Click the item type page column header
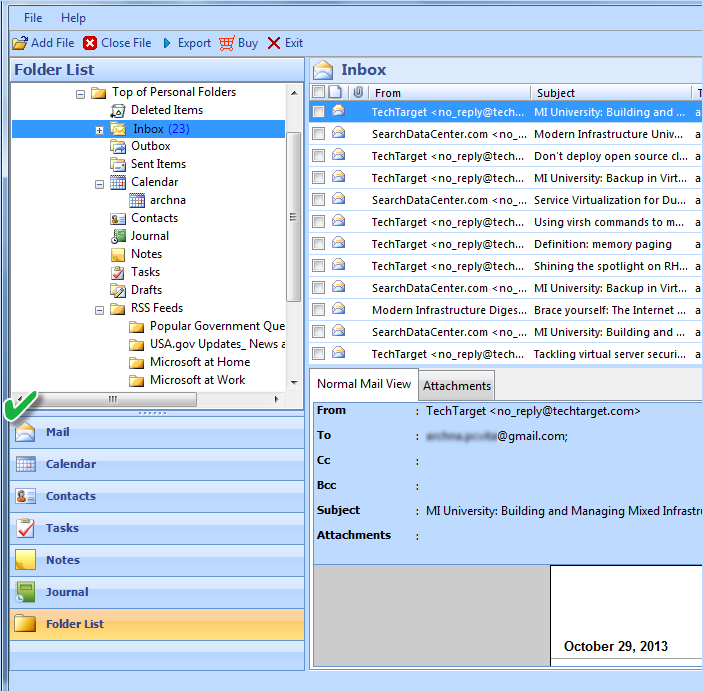 [334, 92]
